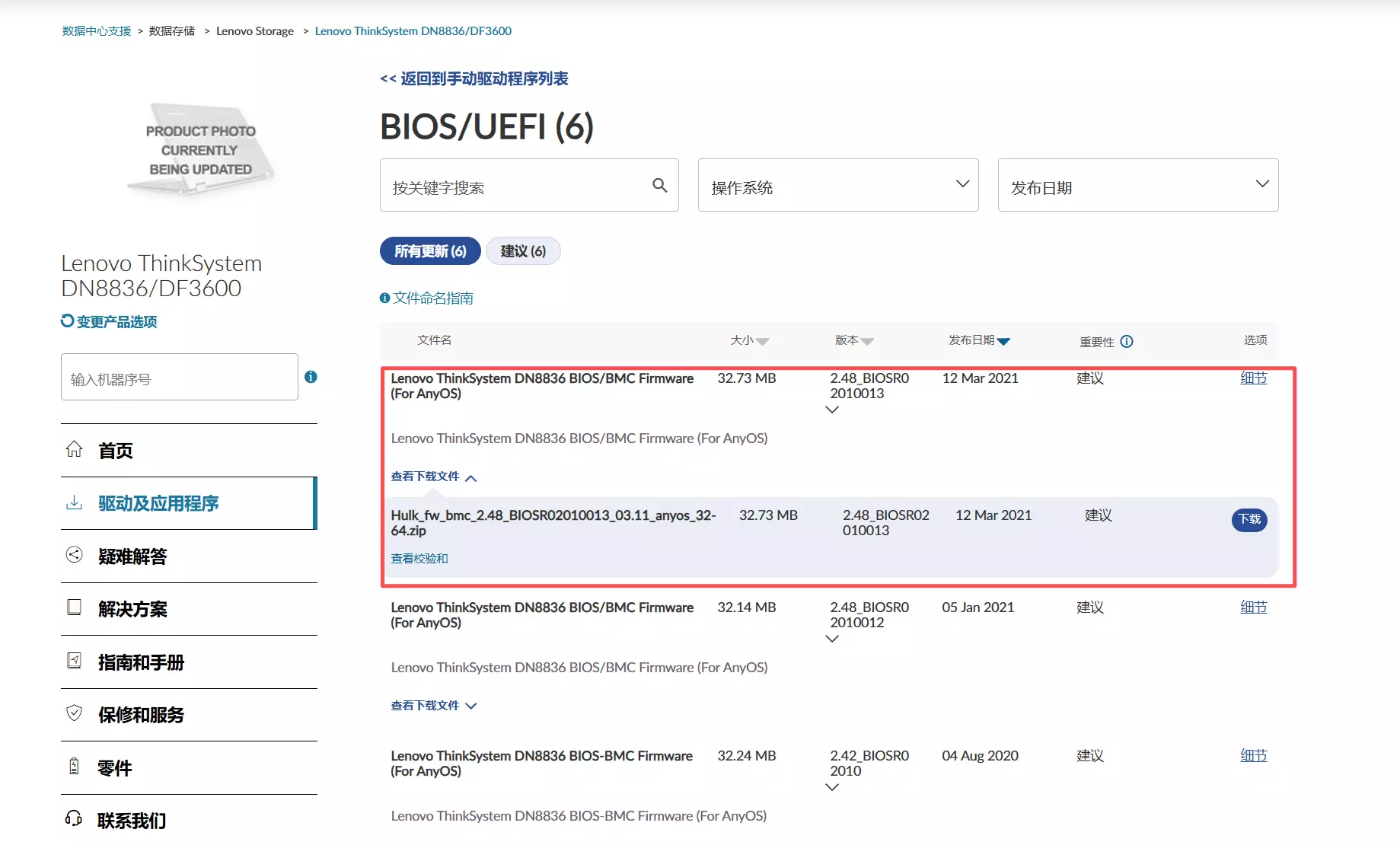Switch to the Recommended (6) tab

(x=523, y=251)
